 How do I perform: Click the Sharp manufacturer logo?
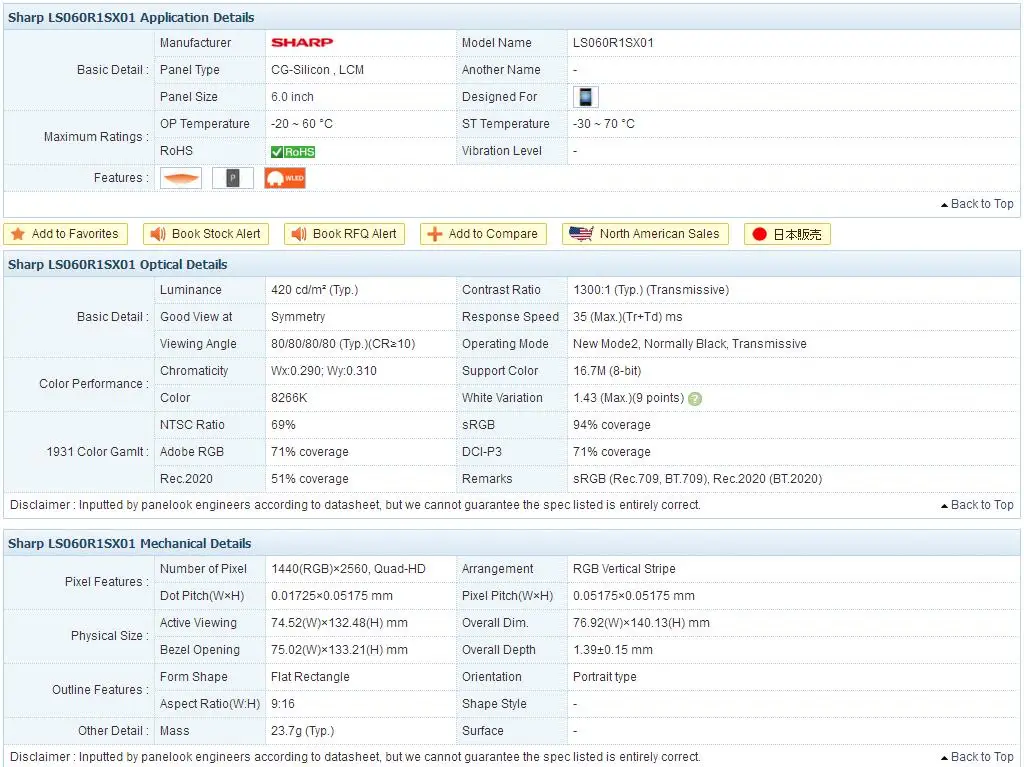tap(302, 42)
